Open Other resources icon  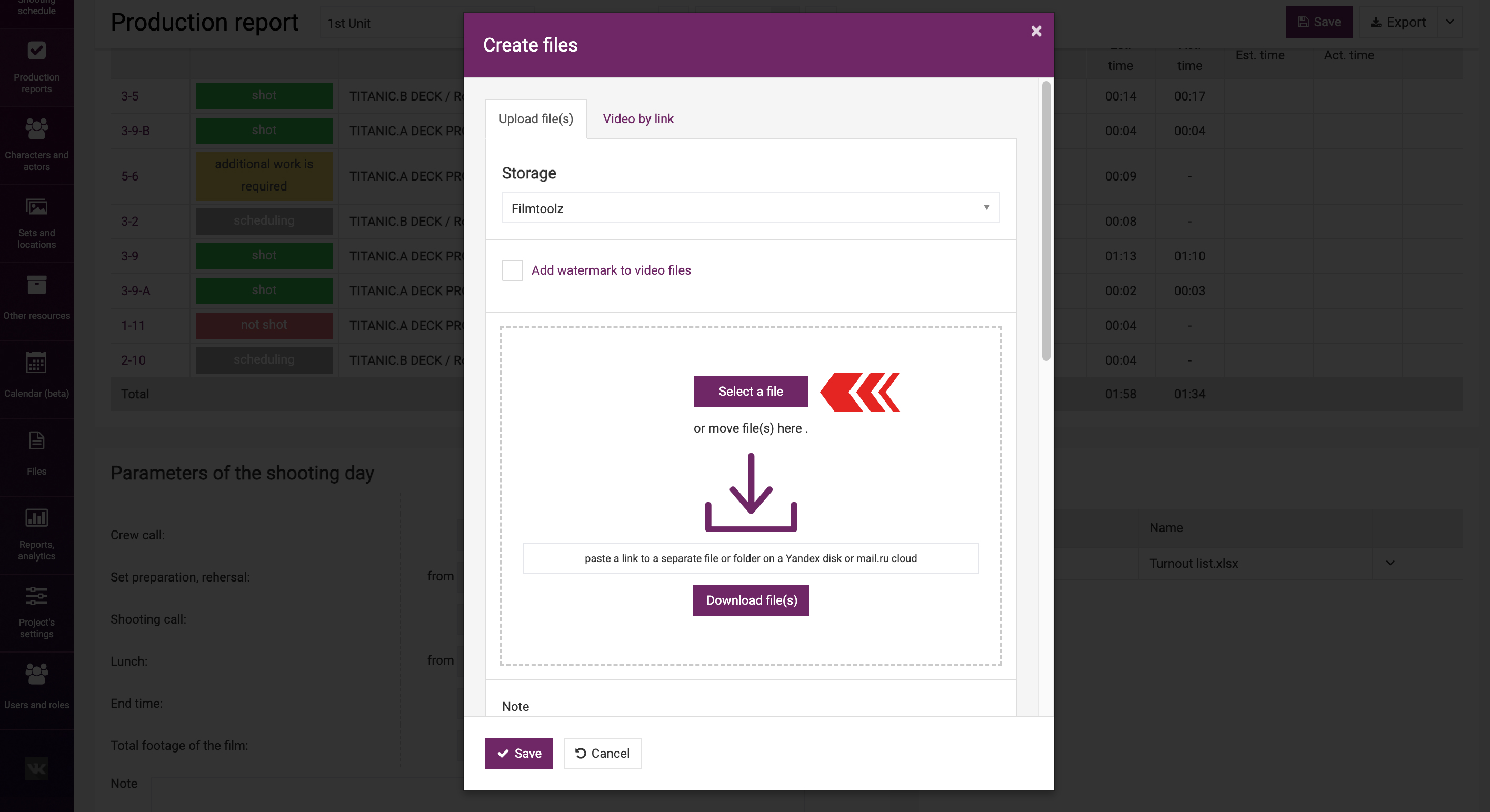point(36,285)
